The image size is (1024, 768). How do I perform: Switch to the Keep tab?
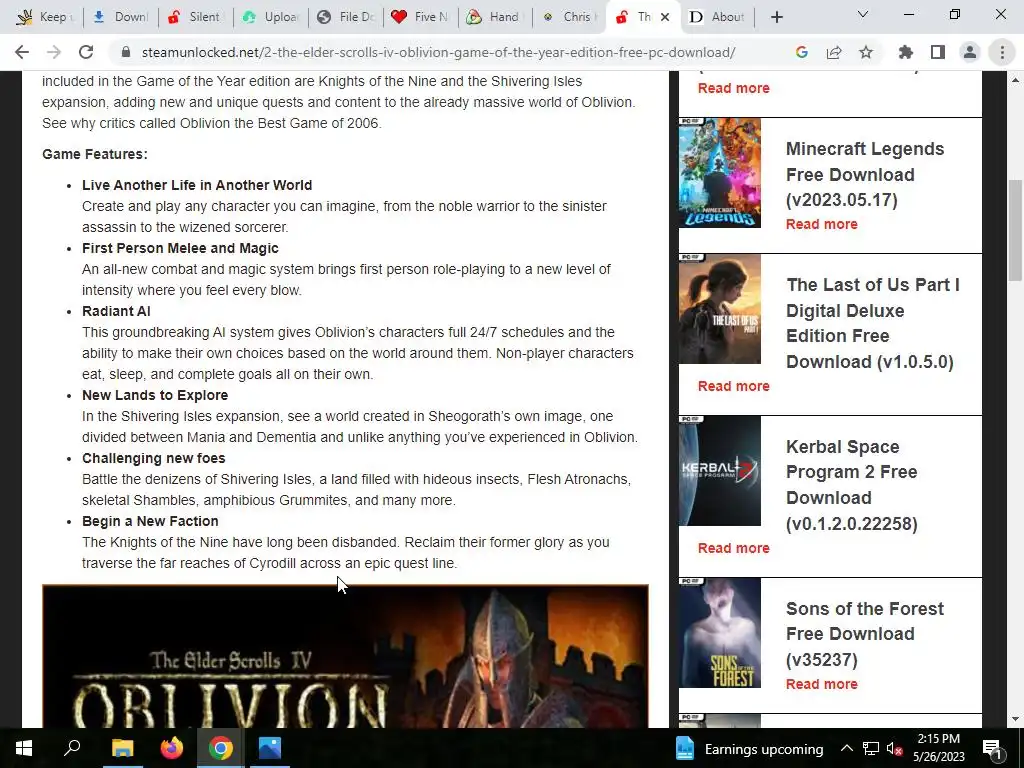coord(45,17)
